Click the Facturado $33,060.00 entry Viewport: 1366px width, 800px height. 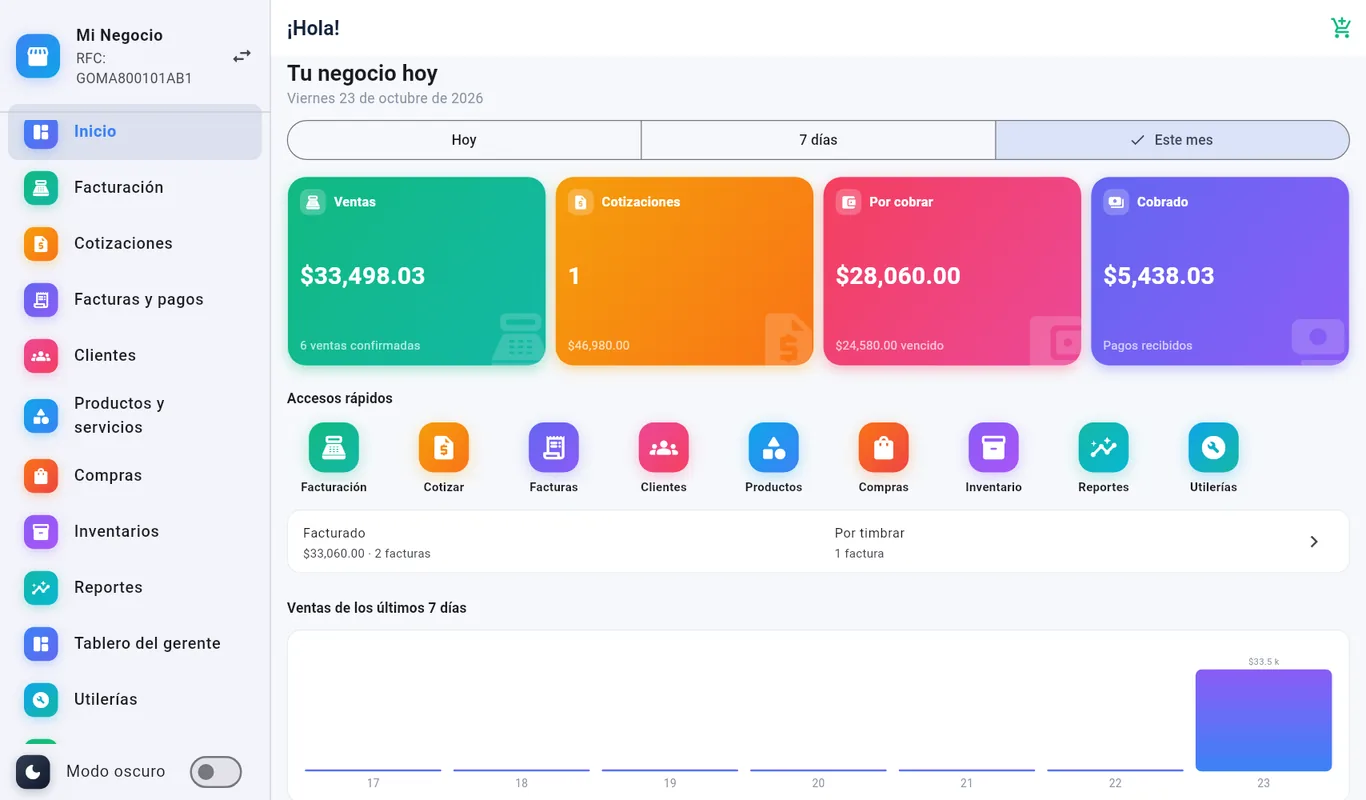367,543
